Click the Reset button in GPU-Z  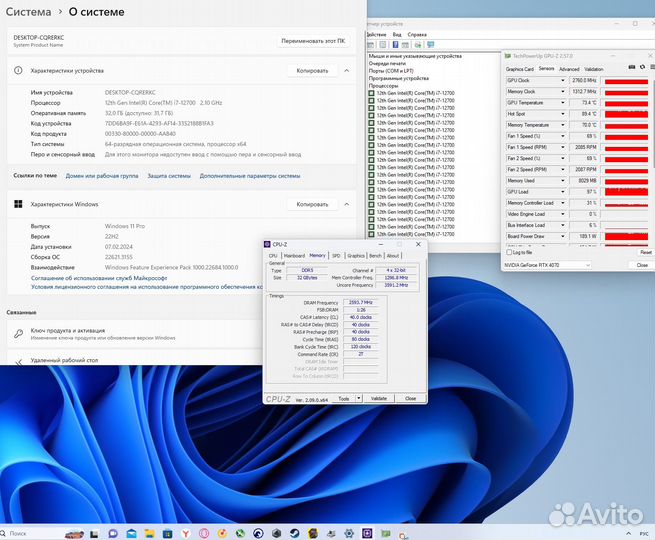pyautogui.click(x=645, y=252)
